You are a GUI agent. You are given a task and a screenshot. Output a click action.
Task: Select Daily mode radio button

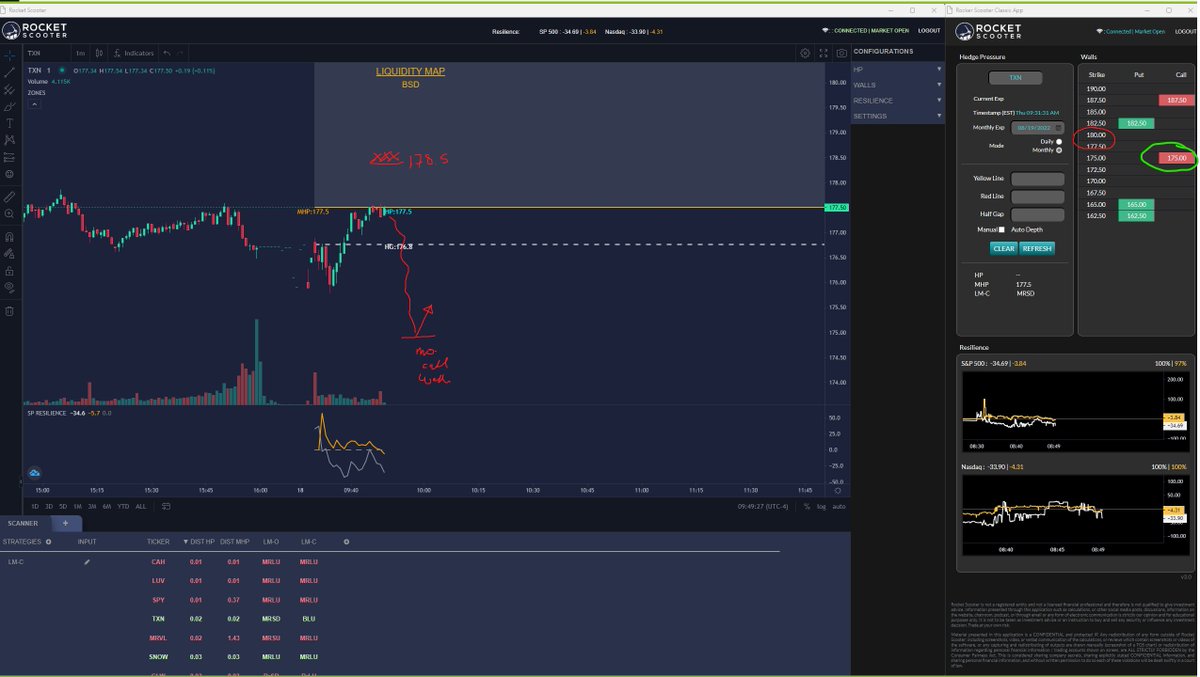1059,142
